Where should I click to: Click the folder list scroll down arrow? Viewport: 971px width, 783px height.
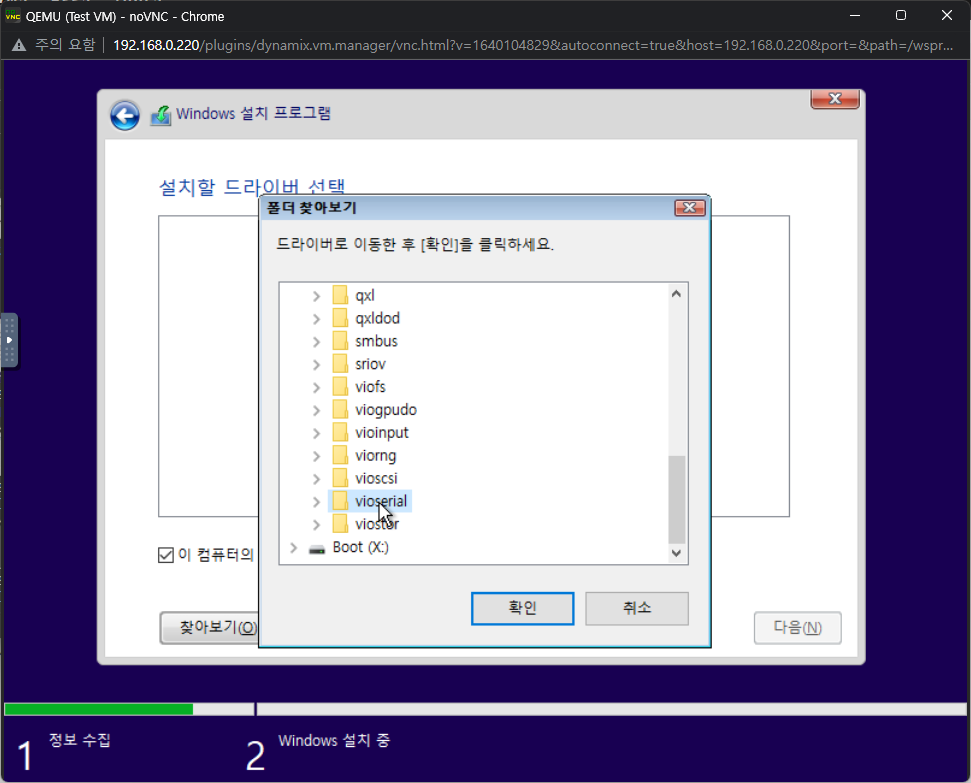[x=676, y=553]
